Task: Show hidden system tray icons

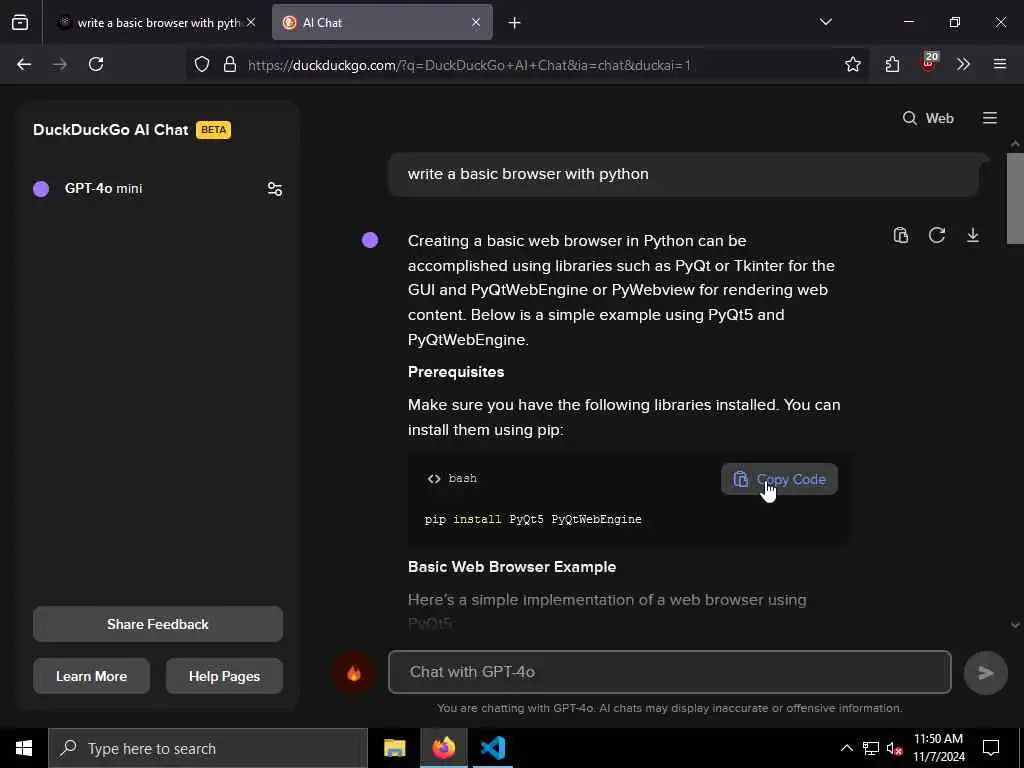Action: pyautogui.click(x=846, y=748)
